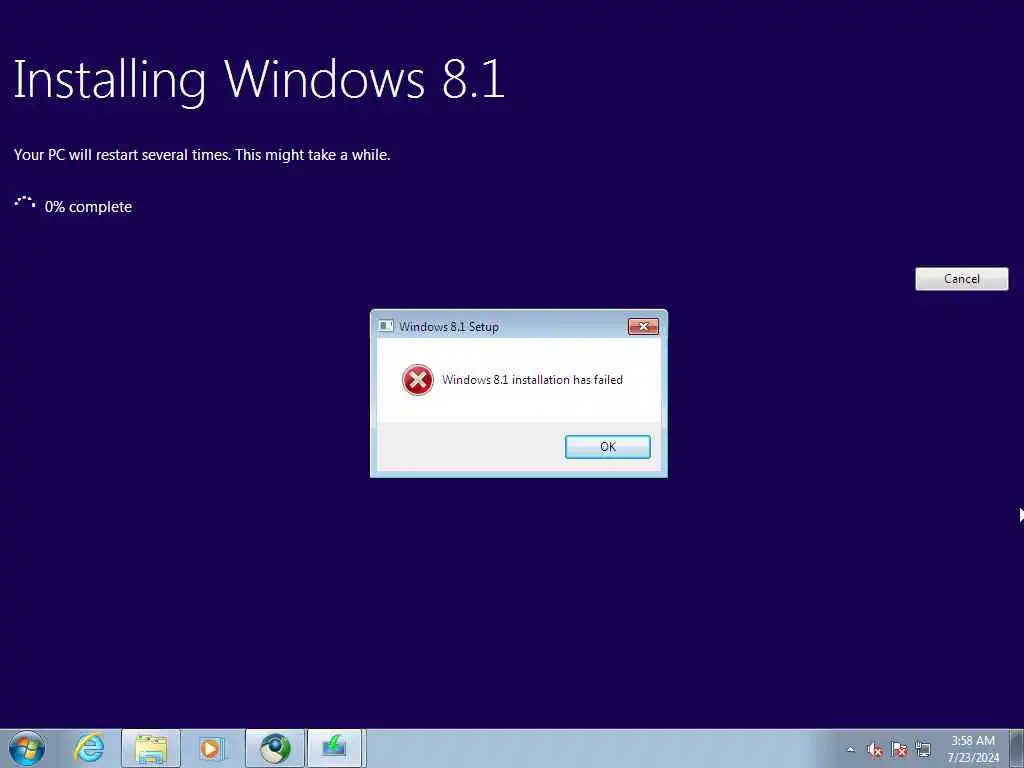
Task: Click the spinning progress indicator
Action: [25, 203]
